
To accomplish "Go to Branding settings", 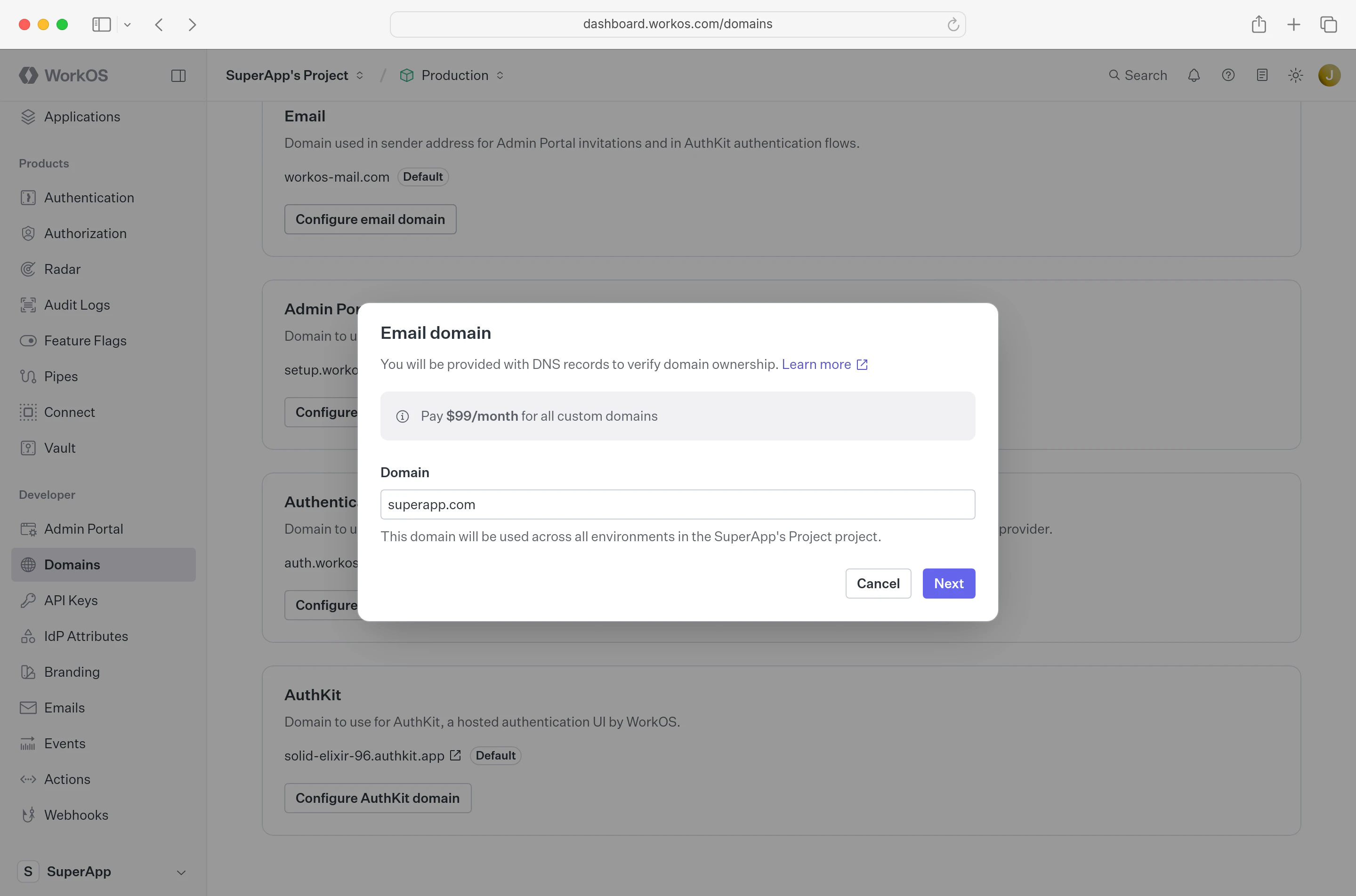I will tap(103, 672).
